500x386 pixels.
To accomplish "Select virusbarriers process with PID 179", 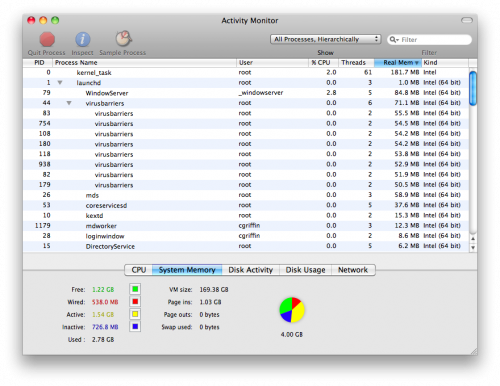I will click(x=246, y=185).
